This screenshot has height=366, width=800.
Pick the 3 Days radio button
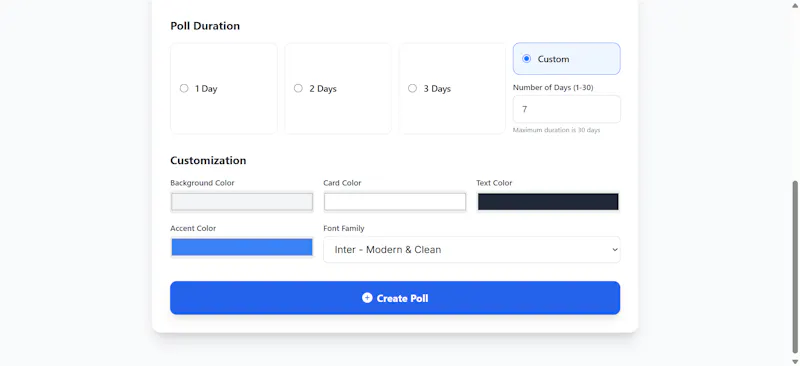pos(413,88)
